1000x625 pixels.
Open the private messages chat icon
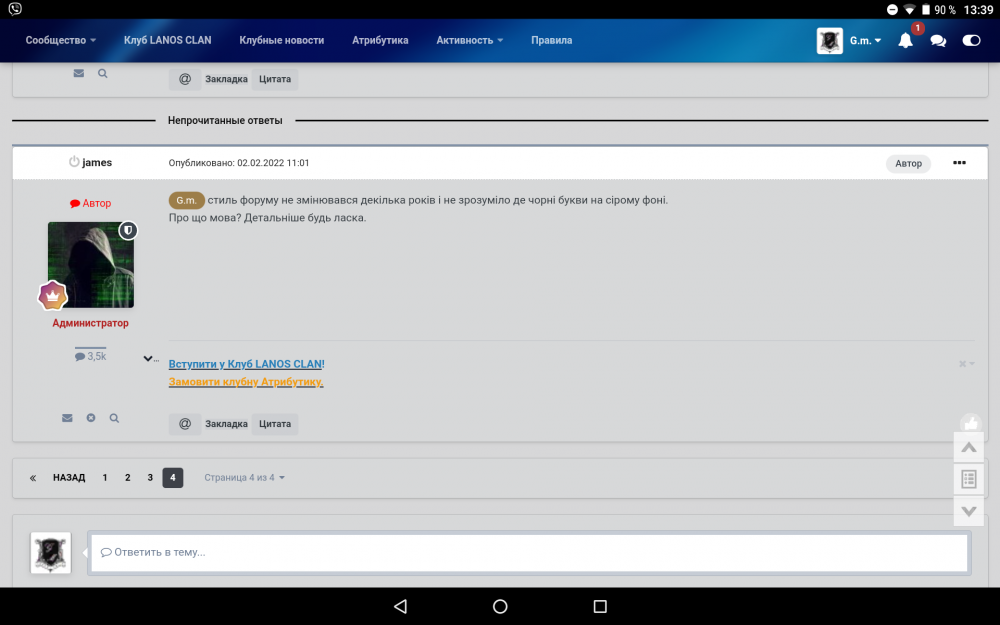coord(937,40)
